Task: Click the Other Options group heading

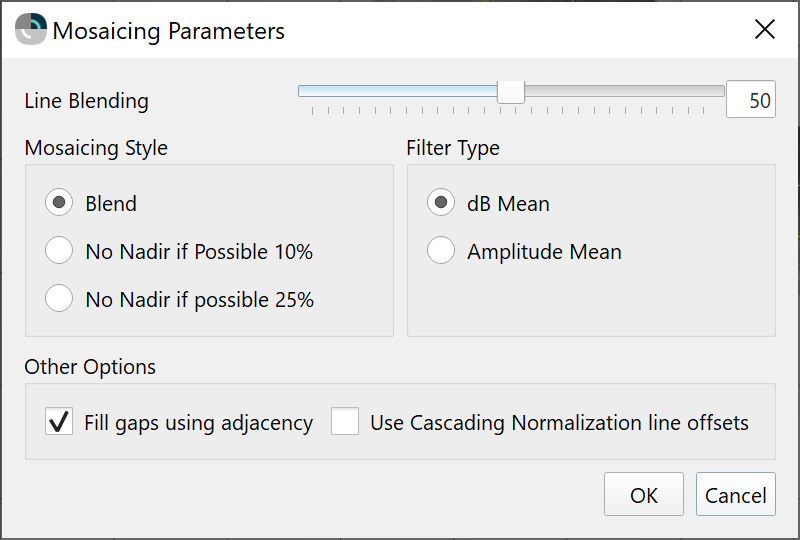Action: click(x=90, y=366)
